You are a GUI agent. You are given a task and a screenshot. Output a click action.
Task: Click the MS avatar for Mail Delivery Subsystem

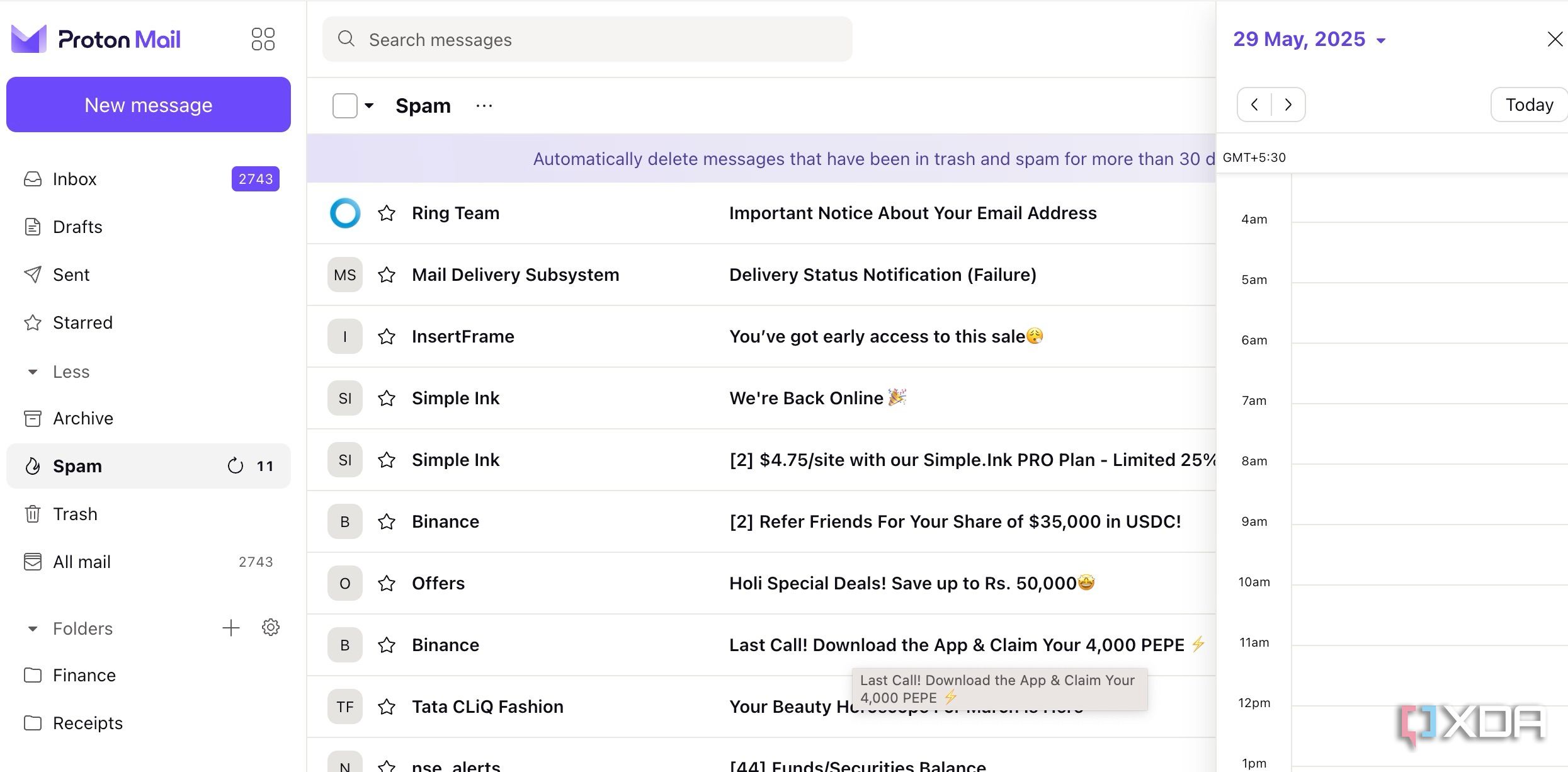point(345,275)
